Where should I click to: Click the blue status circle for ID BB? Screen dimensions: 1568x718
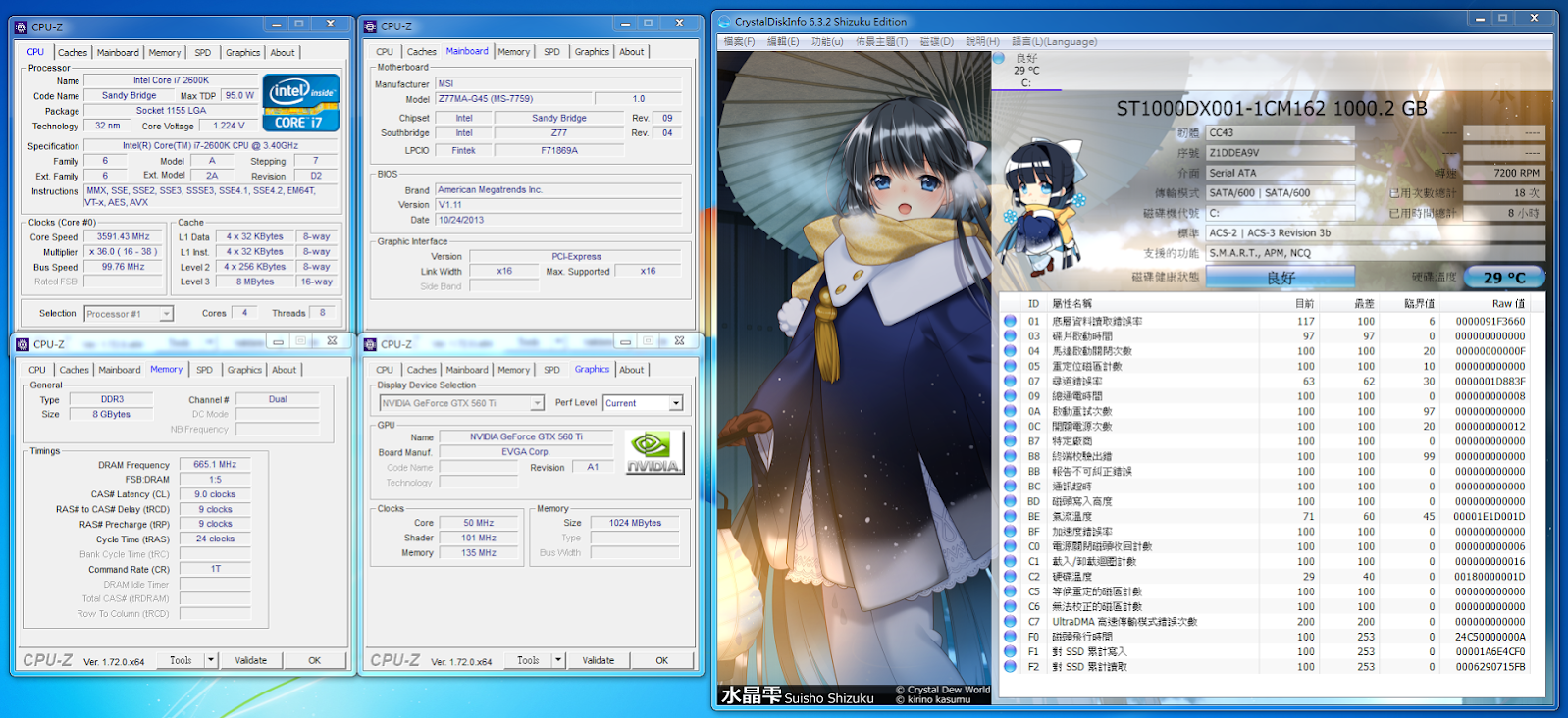pos(1010,471)
